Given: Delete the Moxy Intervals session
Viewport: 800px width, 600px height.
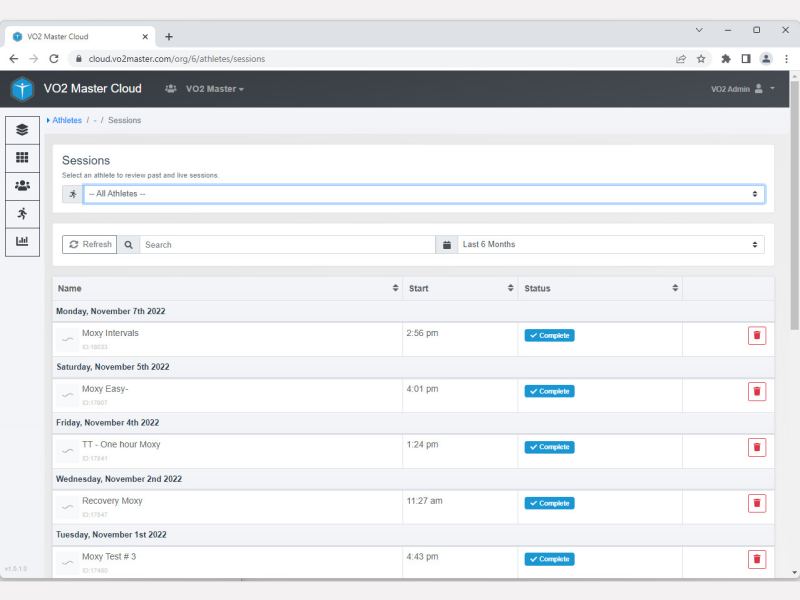Looking at the screenshot, I should 757,336.
